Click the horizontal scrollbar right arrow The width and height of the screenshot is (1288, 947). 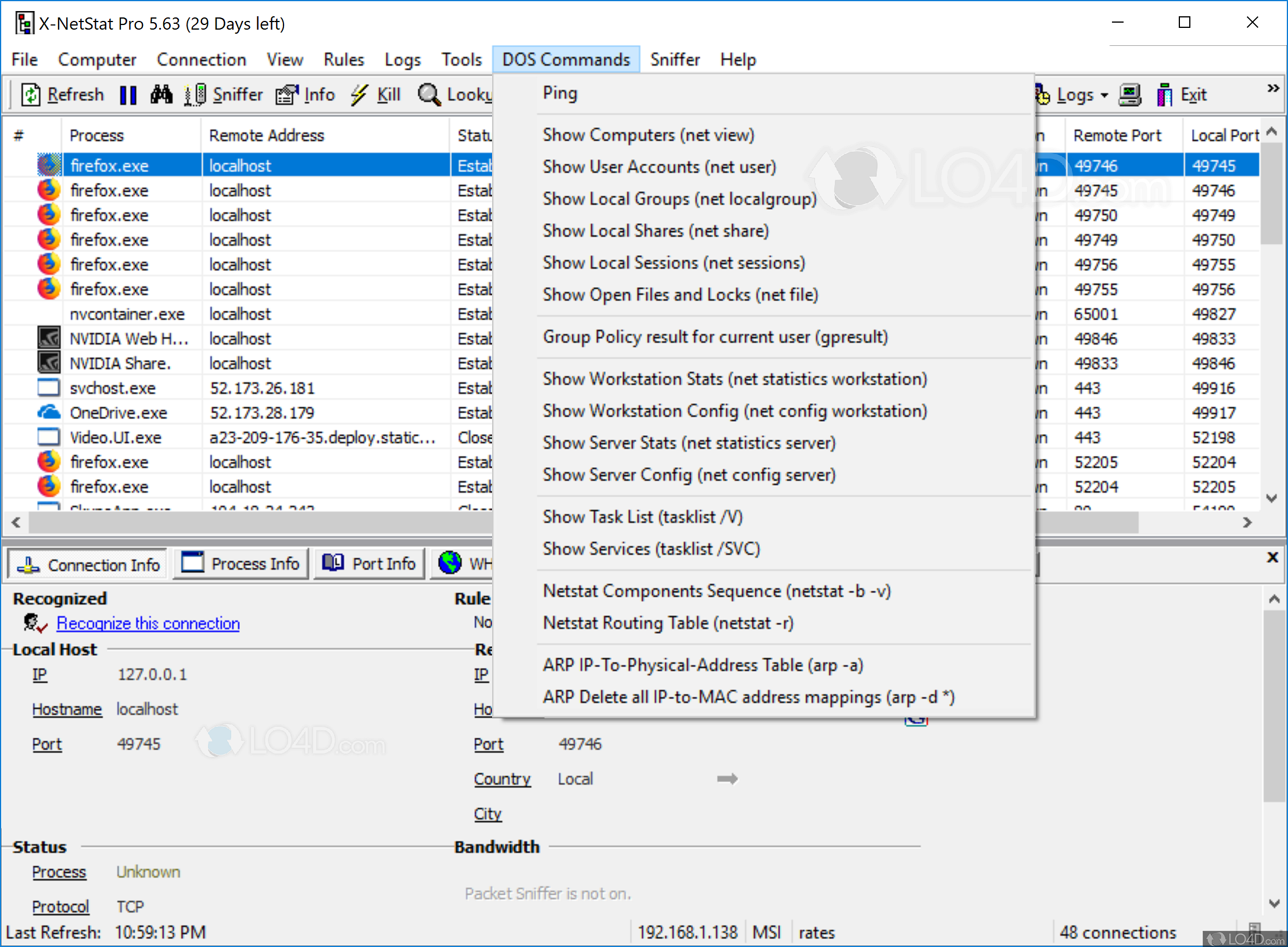click(1247, 522)
